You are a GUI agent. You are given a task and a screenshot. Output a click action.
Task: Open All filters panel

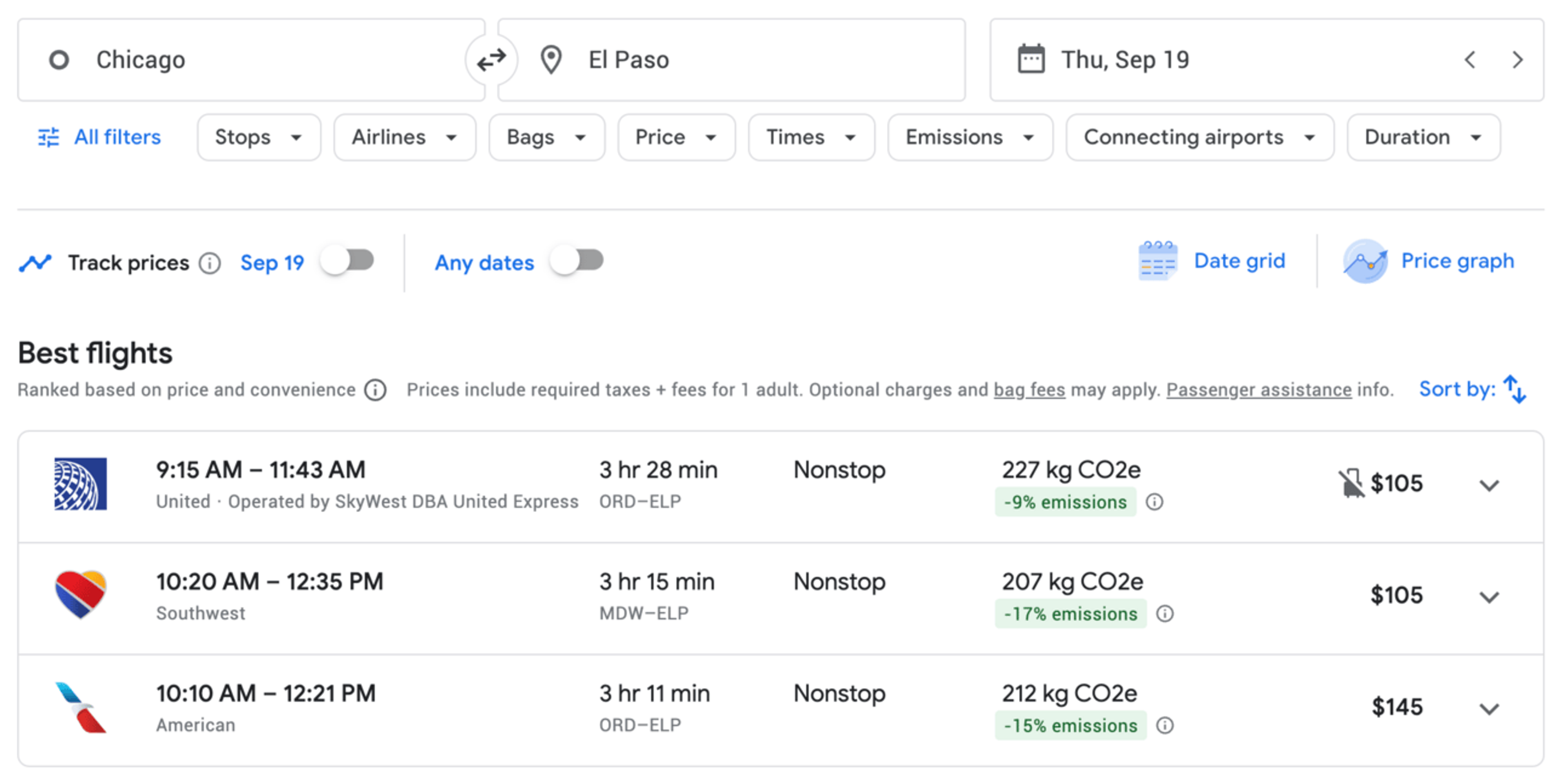(x=100, y=137)
